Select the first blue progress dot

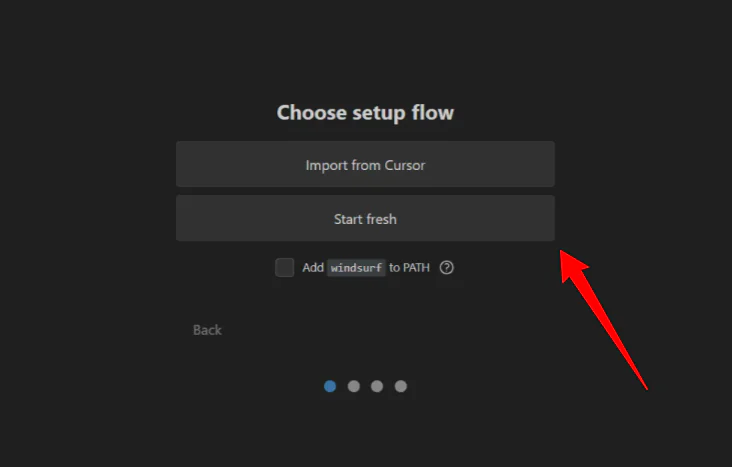330,386
